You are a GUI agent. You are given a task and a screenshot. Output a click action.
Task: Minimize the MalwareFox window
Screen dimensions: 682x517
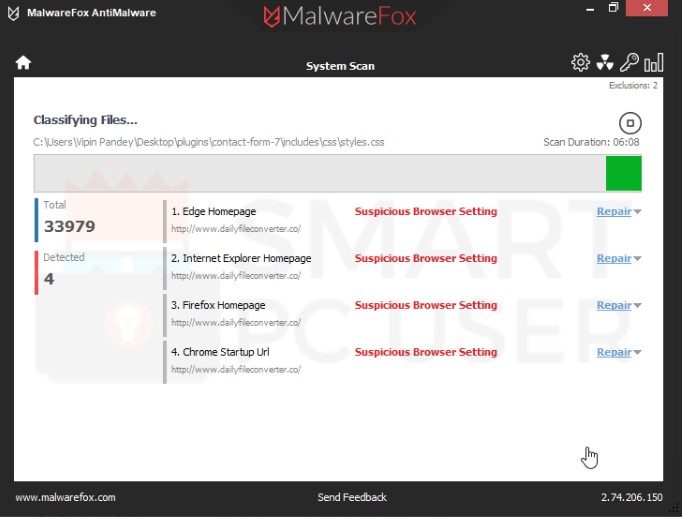(590, 9)
